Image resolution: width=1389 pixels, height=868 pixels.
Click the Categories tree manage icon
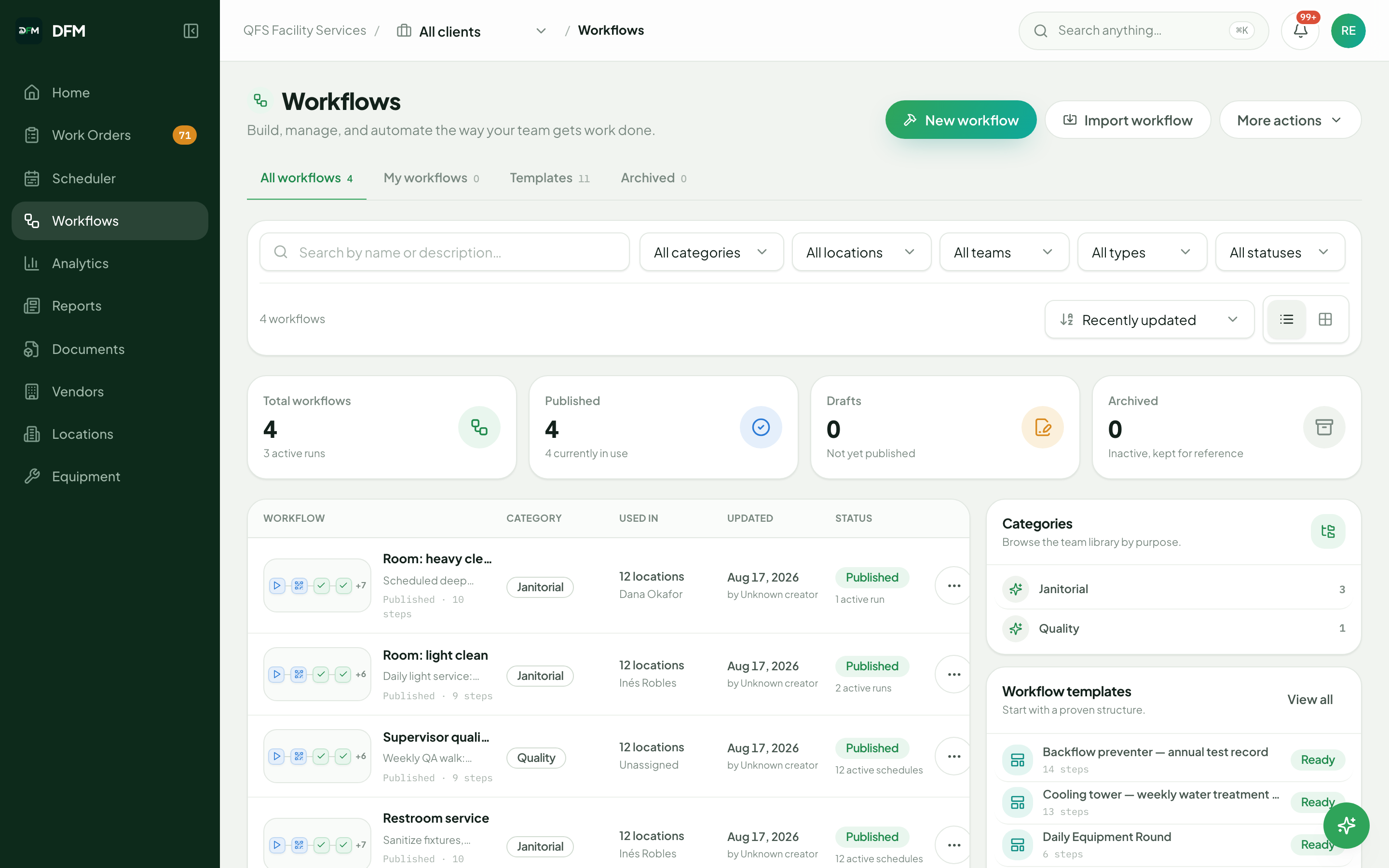[x=1328, y=531]
